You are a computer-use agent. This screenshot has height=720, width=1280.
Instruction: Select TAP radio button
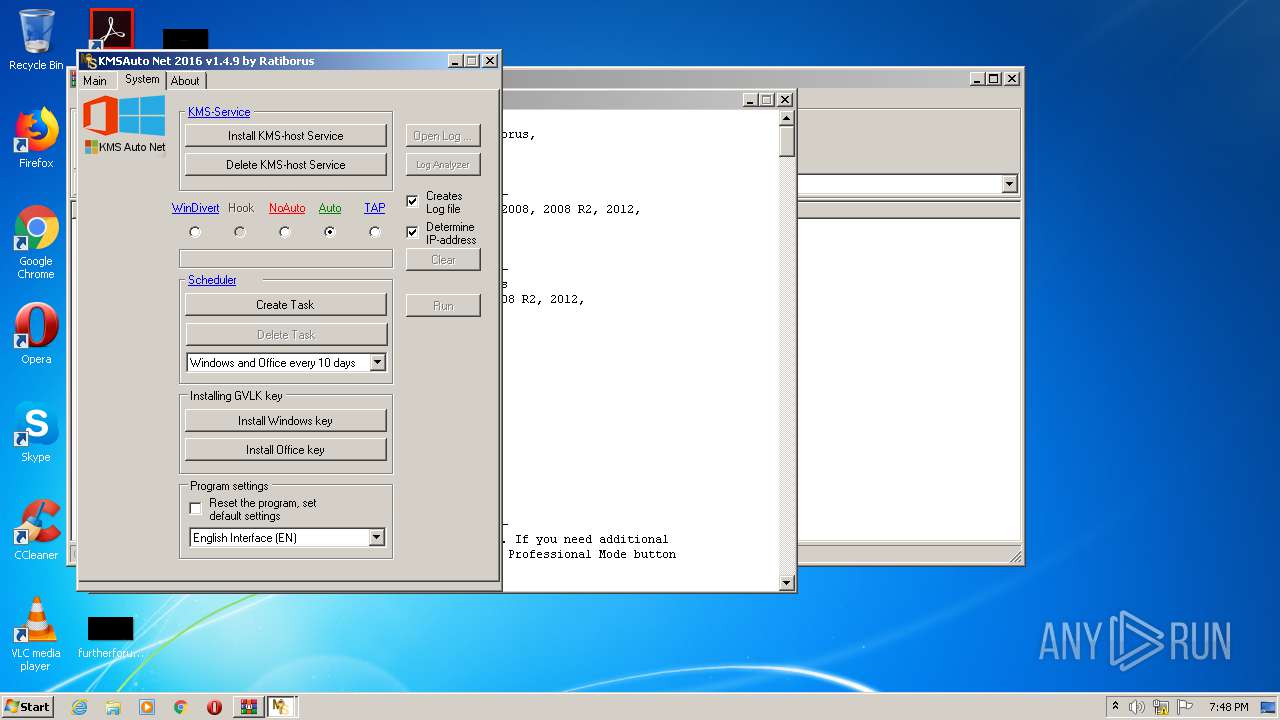point(375,232)
